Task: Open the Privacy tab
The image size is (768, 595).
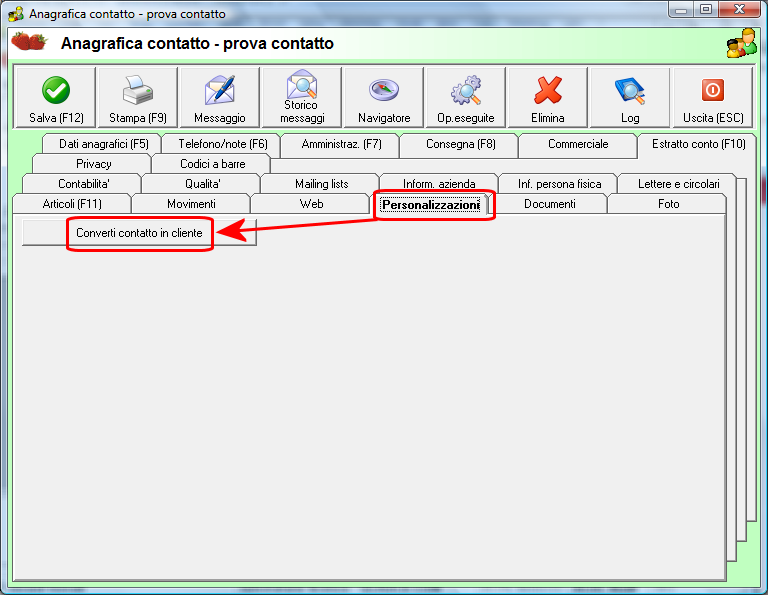Action: (93, 164)
